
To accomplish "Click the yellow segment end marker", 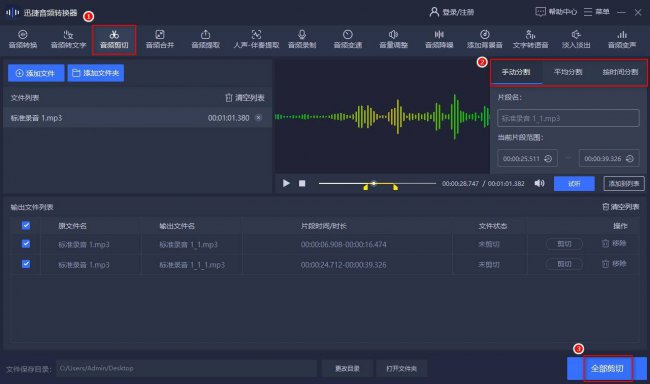I will click(395, 187).
